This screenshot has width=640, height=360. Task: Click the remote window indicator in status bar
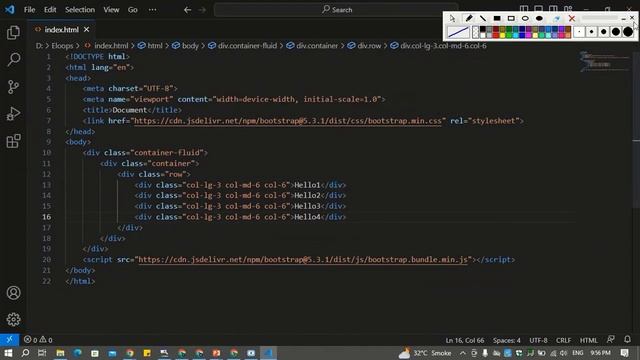[9, 340]
